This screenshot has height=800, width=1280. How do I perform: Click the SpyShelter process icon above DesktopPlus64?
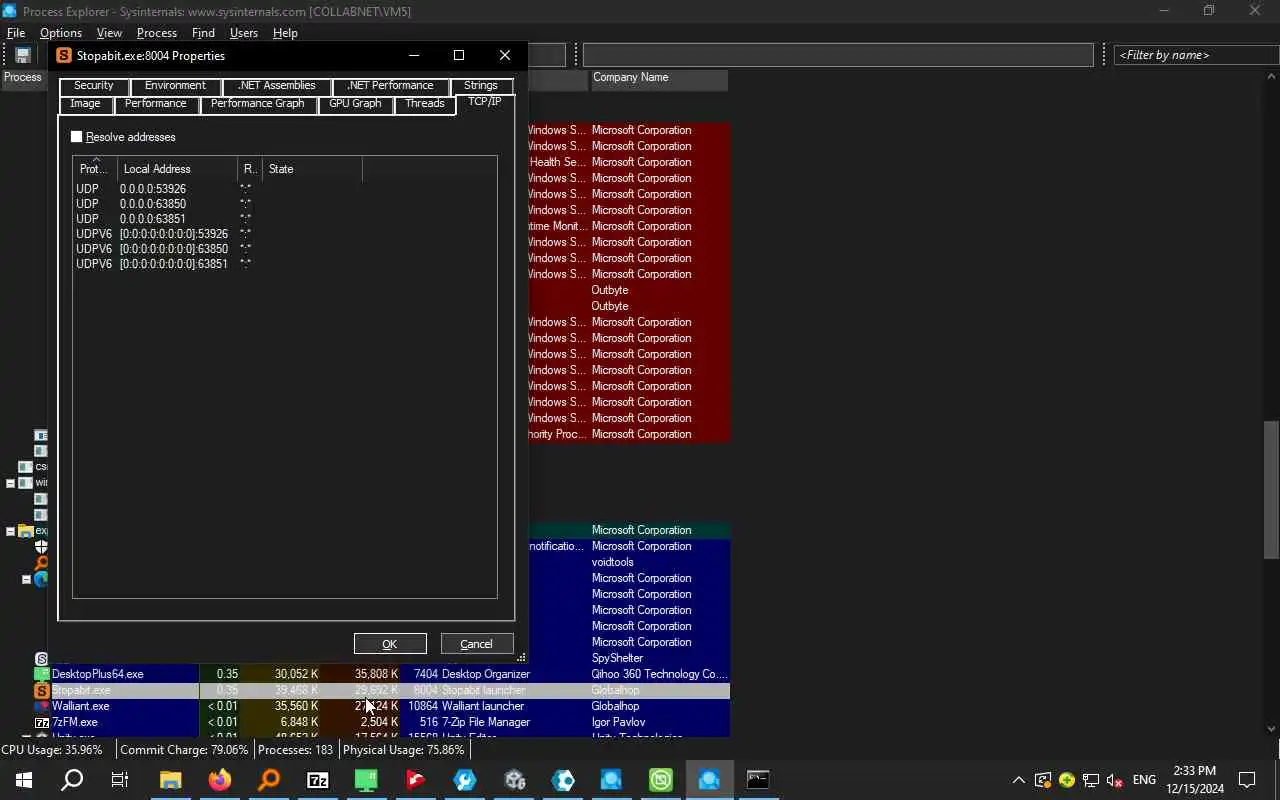tap(42, 658)
